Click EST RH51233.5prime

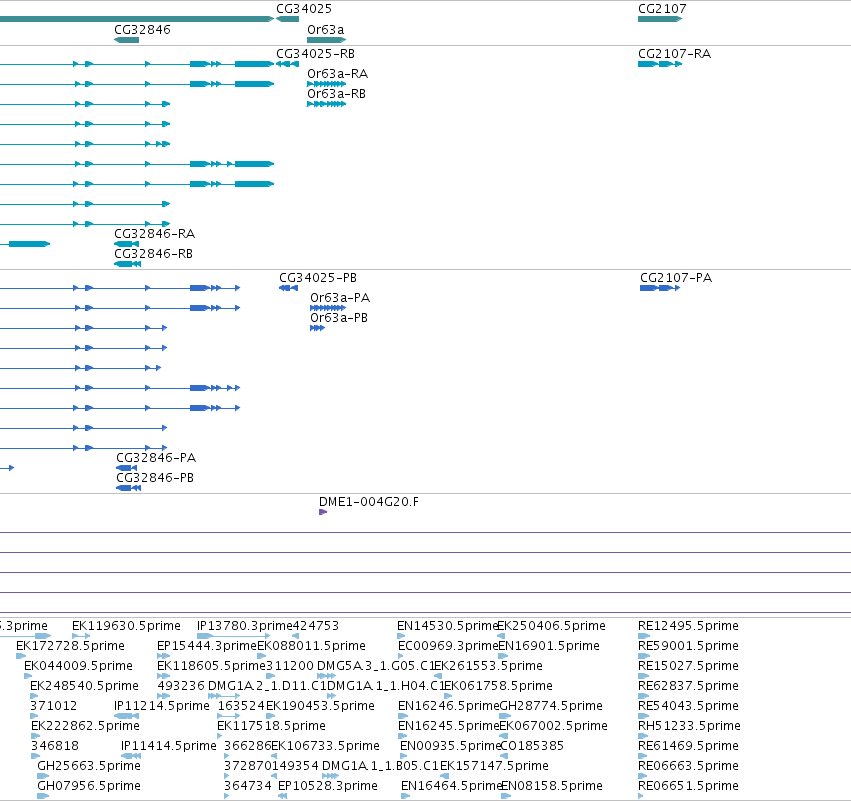click(x=689, y=726)
